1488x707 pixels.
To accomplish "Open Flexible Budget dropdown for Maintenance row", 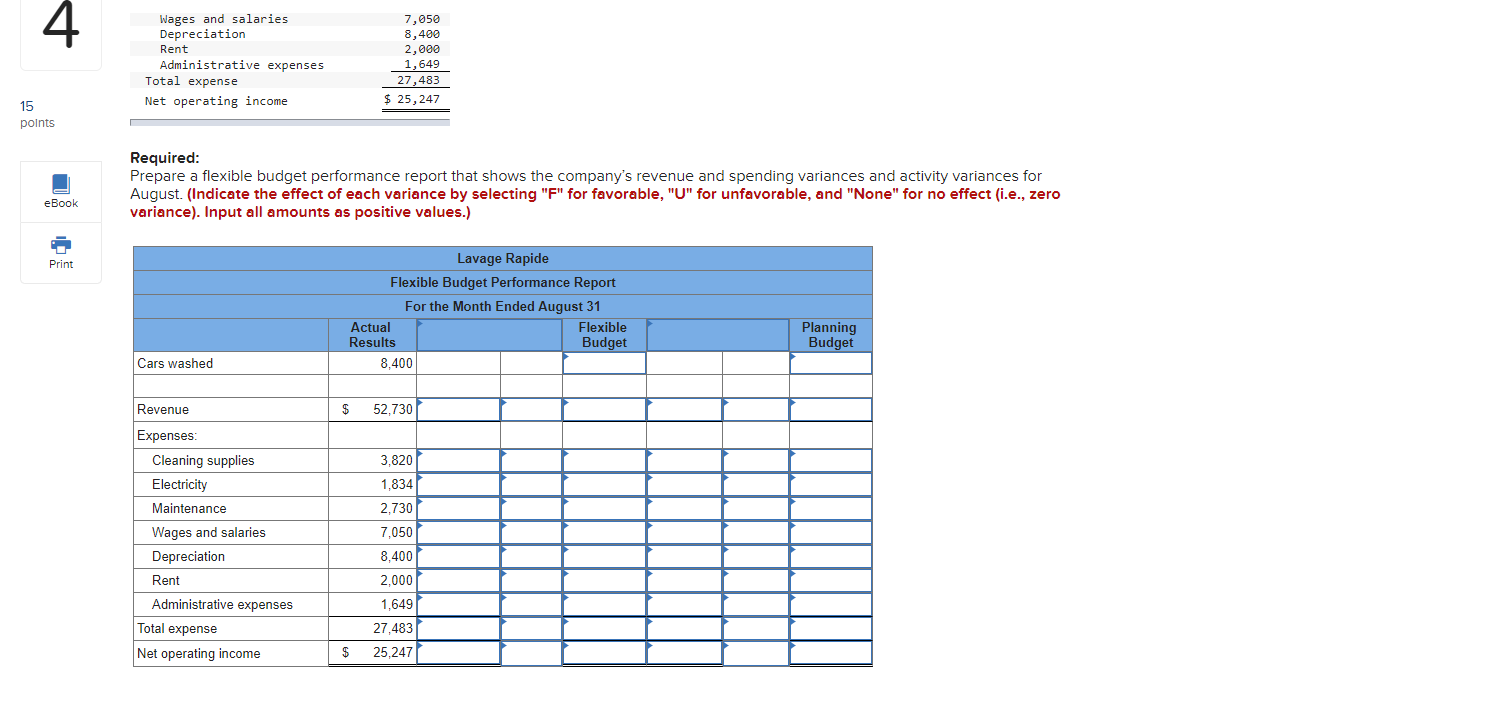I will point(604,508).
